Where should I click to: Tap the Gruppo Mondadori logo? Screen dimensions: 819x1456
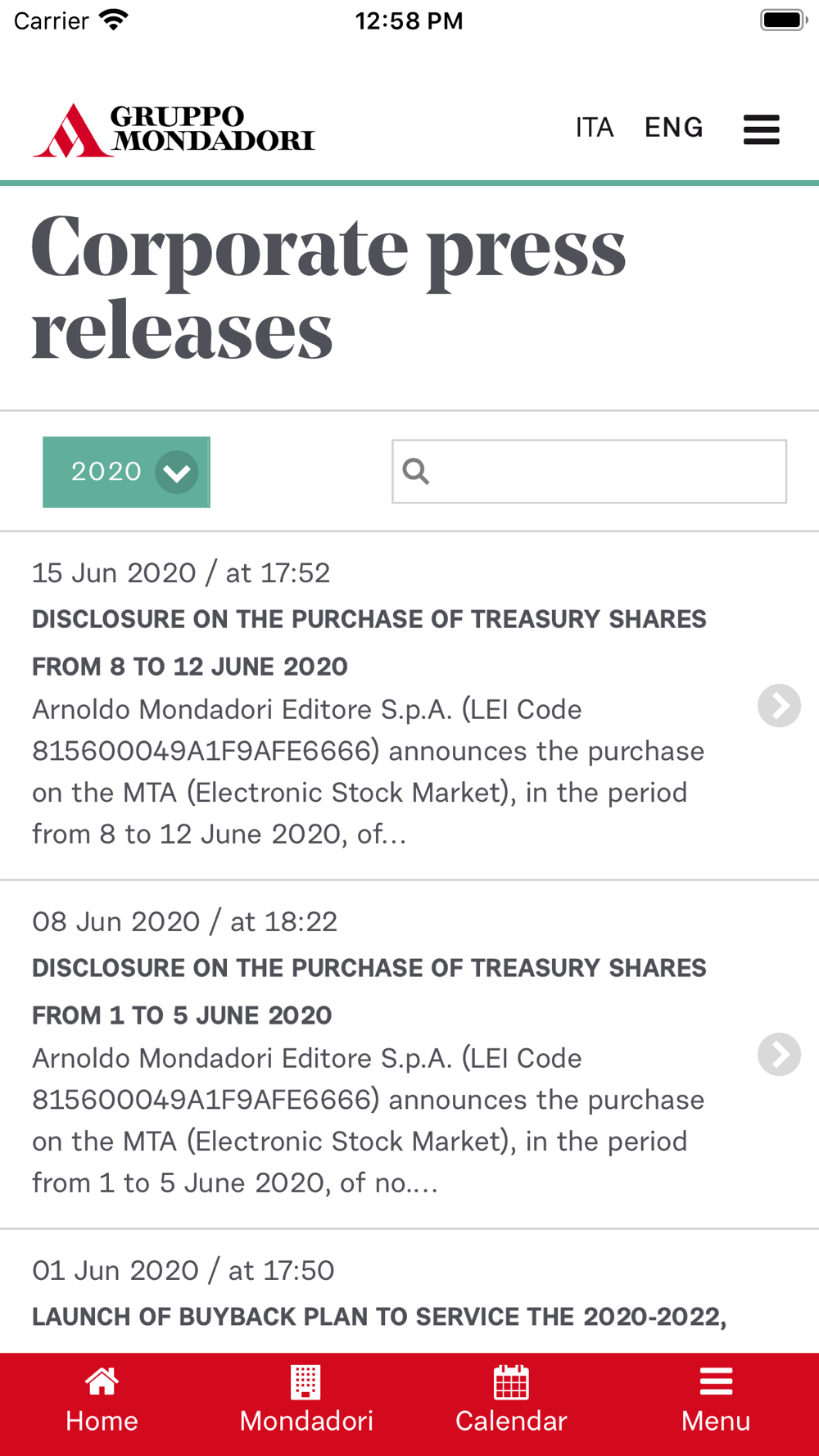pyautogui.click(x=174, y=129)
